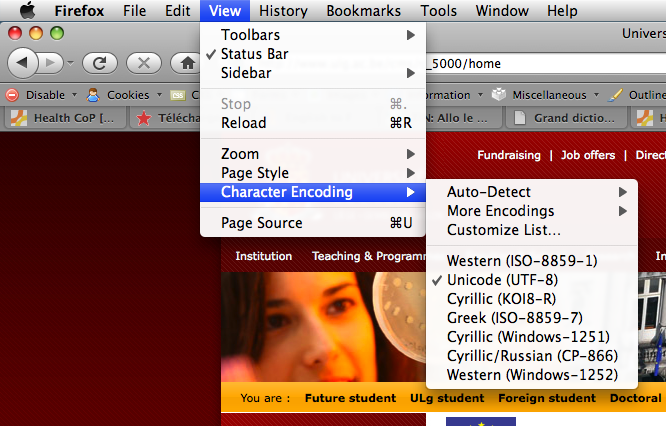Click the Reload page toolbar icon
666x426 pixels.
[x=99, y=63]
